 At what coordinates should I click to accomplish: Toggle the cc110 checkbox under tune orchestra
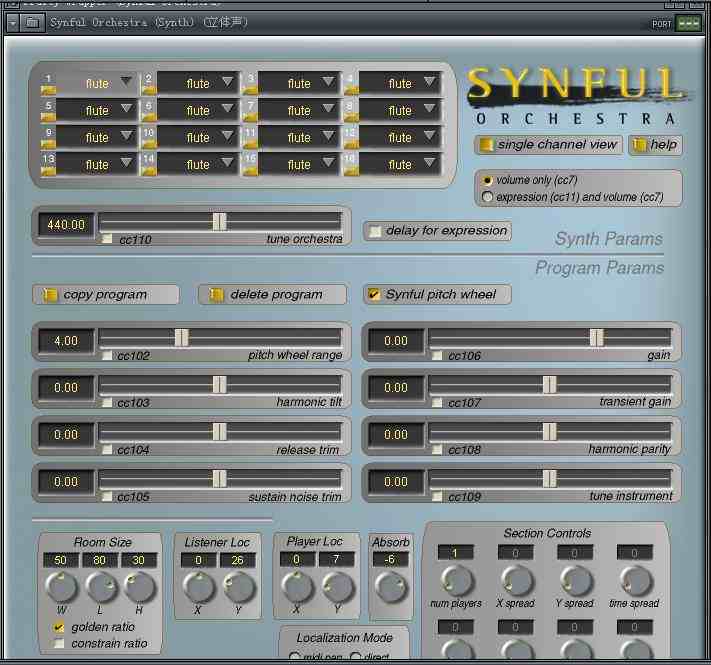point(107,238)
